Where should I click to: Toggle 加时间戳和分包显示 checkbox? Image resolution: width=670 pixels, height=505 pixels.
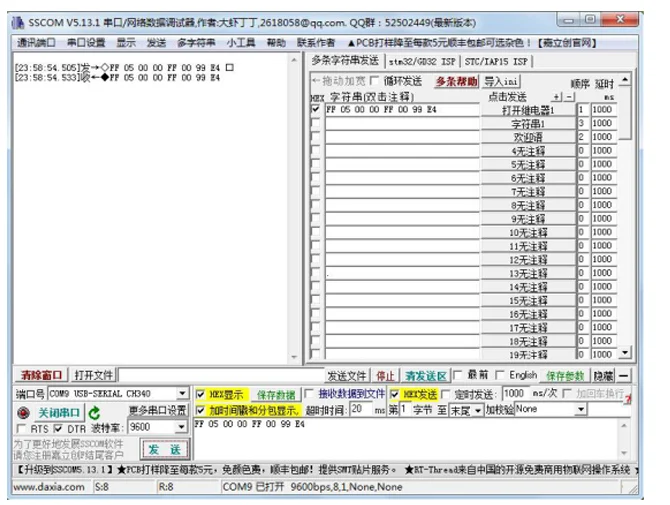pos(200,411)
